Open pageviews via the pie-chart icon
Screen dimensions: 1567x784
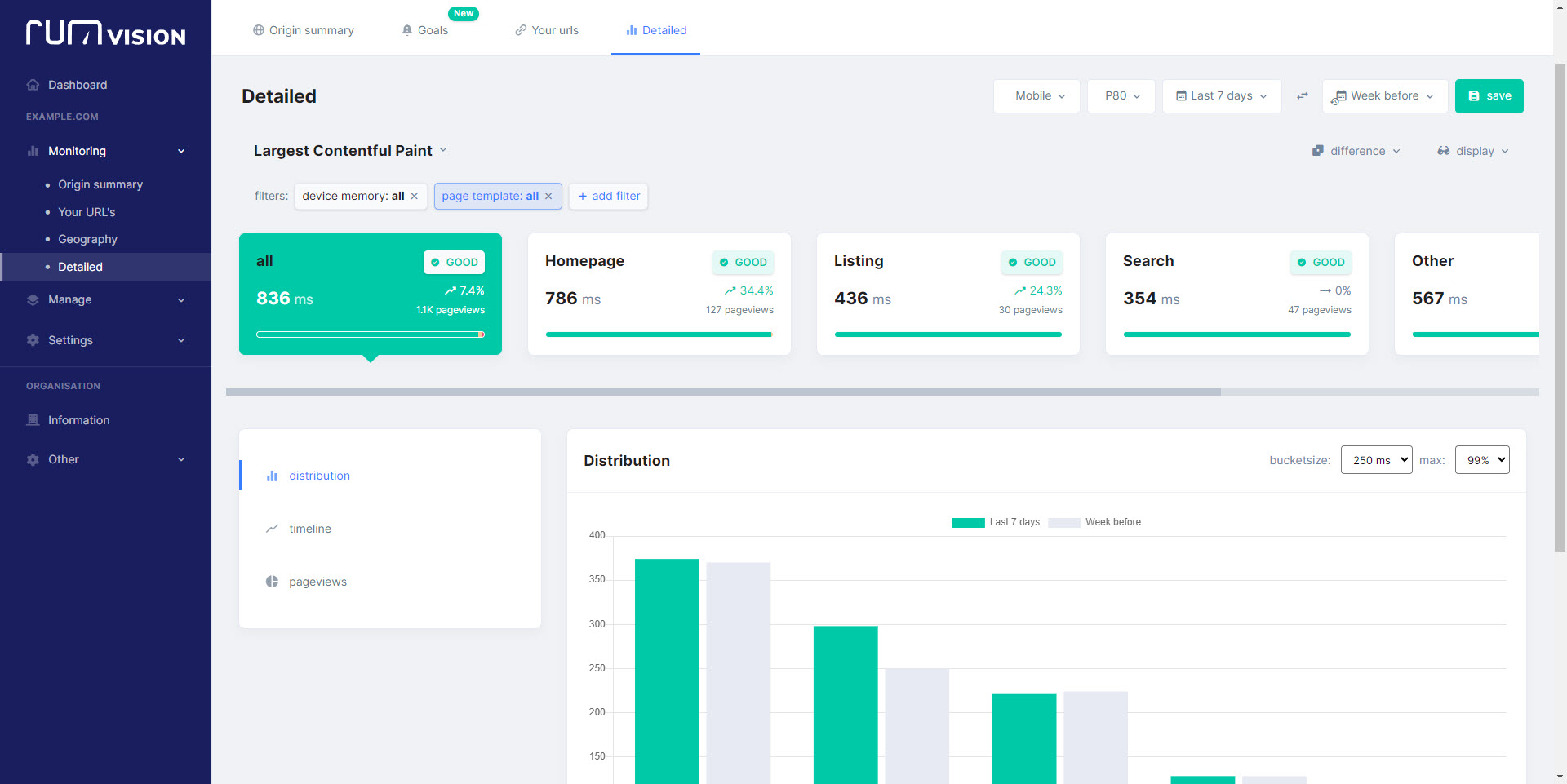(272, 582)
